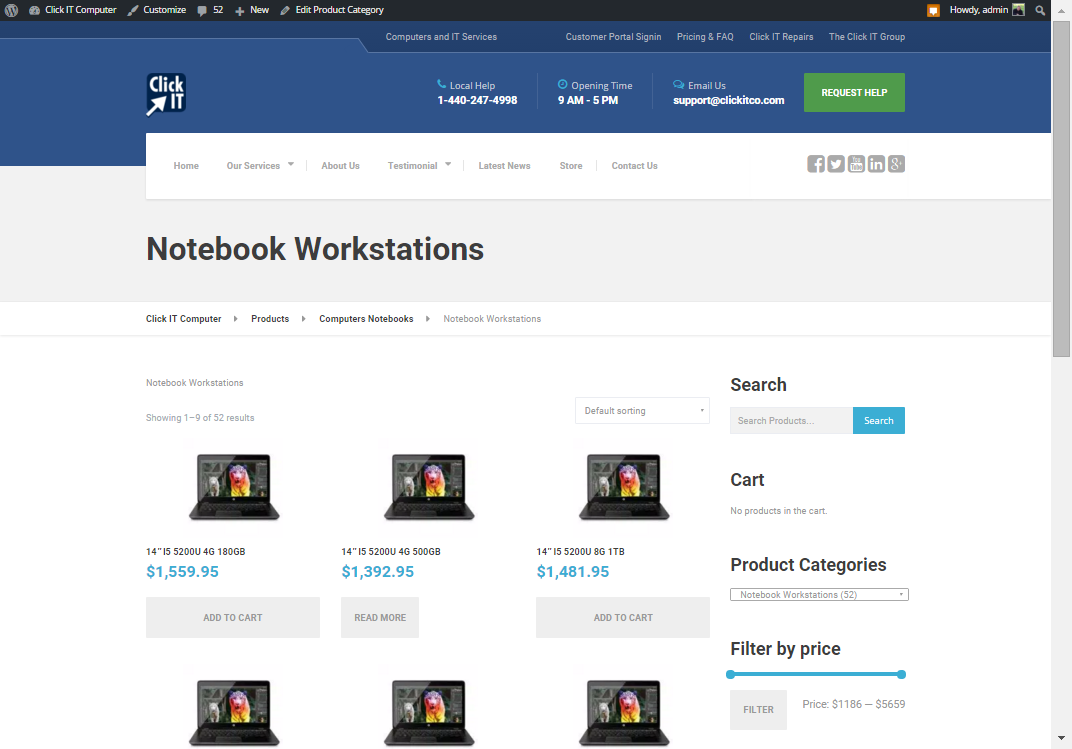Click the scrollbar down arrow

1061,738
